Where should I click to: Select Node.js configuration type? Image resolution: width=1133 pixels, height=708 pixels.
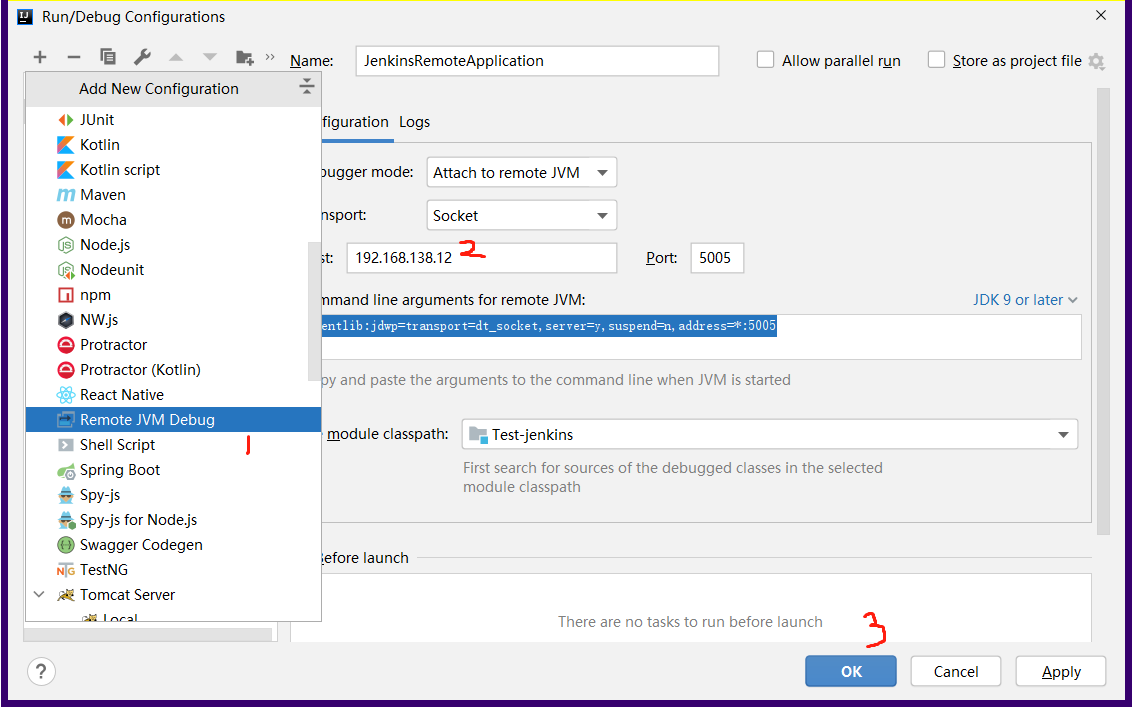pos(173,245)
